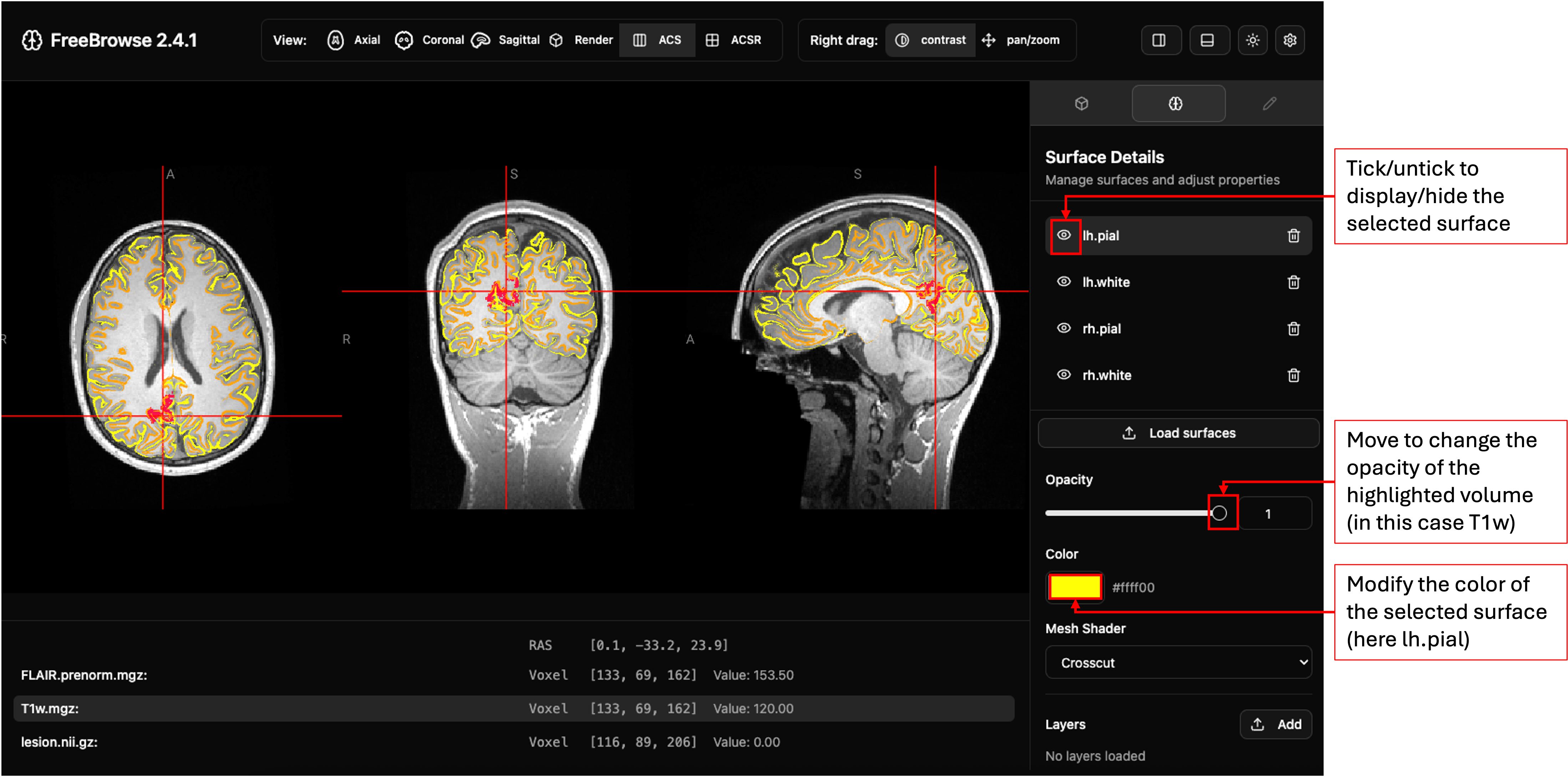The image size is (1568, 777).
Task: Select the rh.white surface row
Action: (1178, 375)
